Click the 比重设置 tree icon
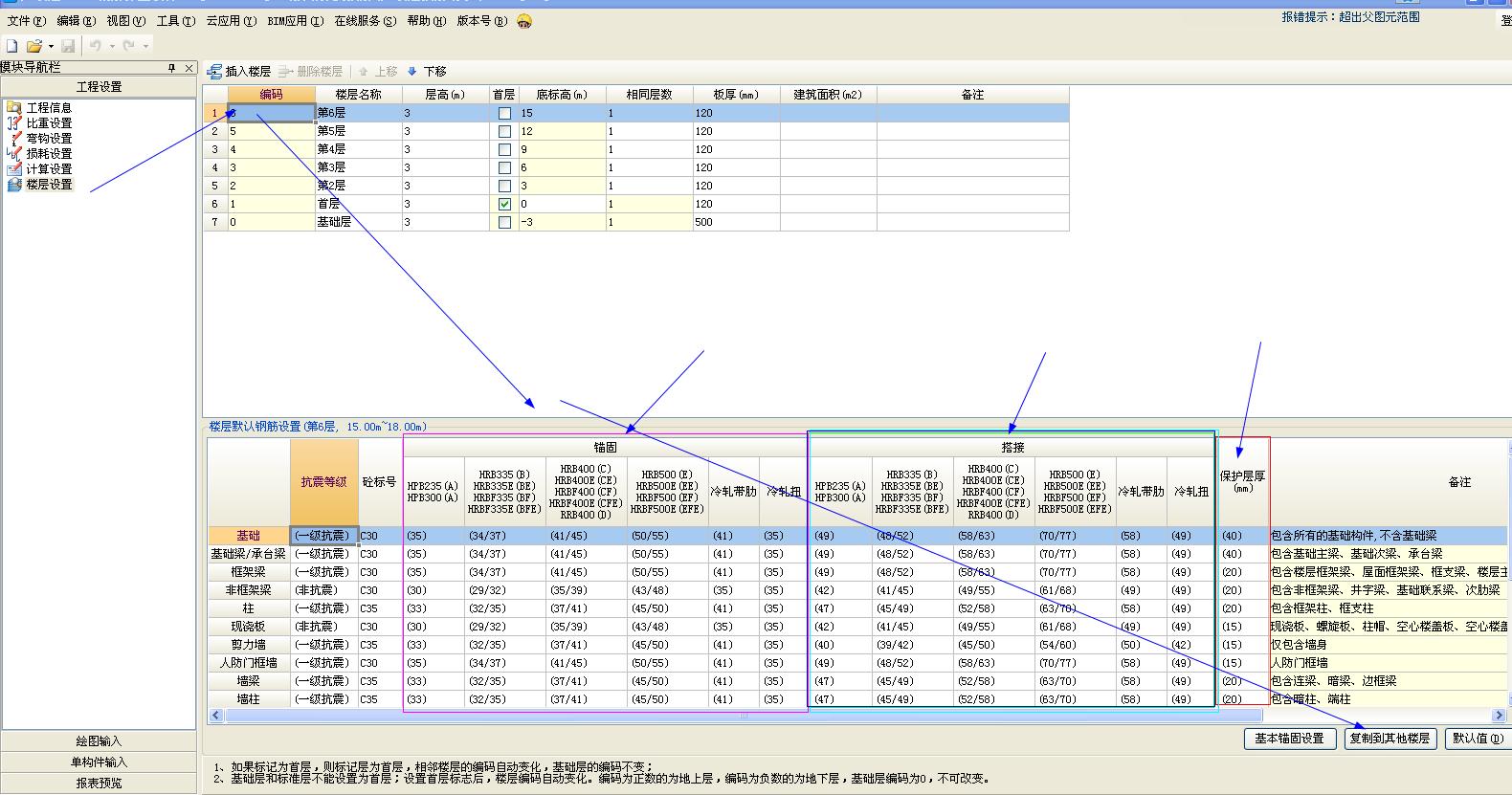This screenshot has width=1512, height=795. click(x=14, y=123)
